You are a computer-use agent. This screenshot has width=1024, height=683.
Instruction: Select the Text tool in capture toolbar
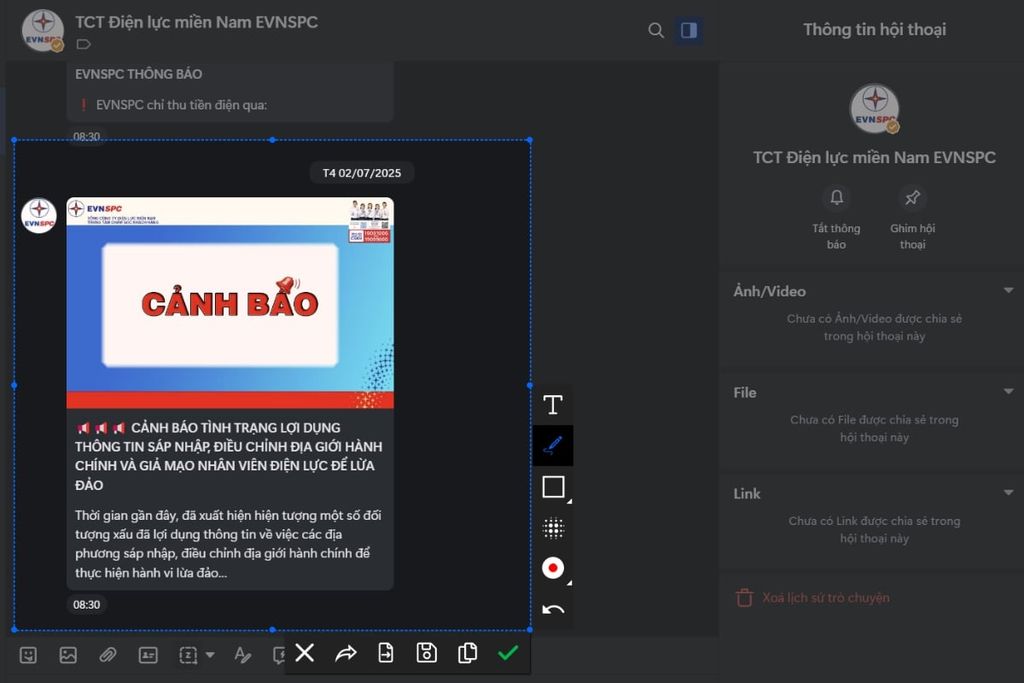(553, 405)
